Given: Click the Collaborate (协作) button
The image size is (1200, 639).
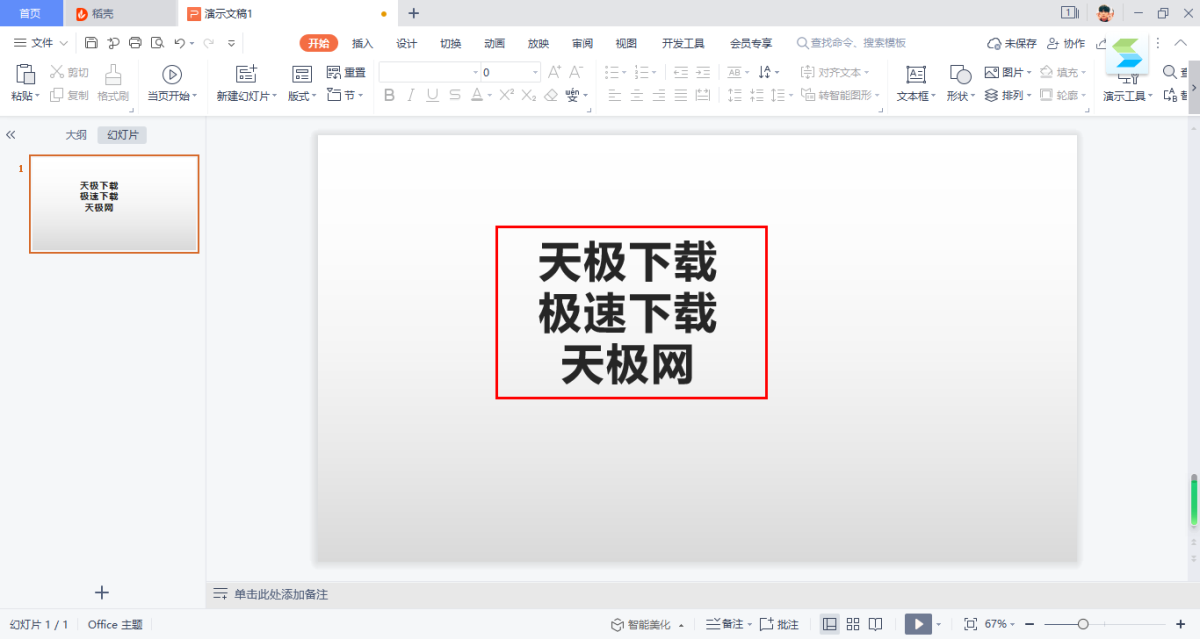Looking at the screenshot, I should [1066, 43].
